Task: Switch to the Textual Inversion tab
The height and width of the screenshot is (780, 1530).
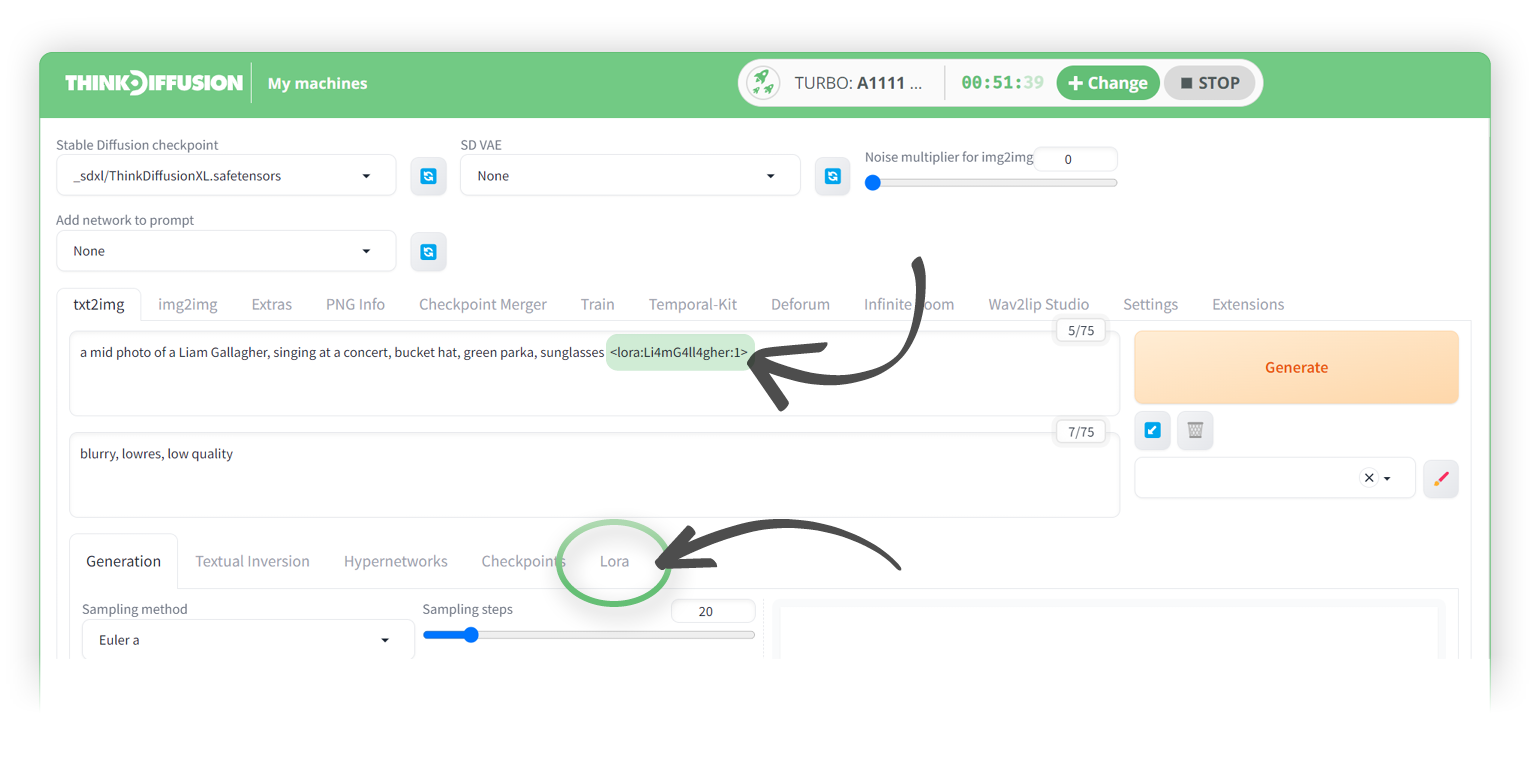Action: click(x=253, y=561)
